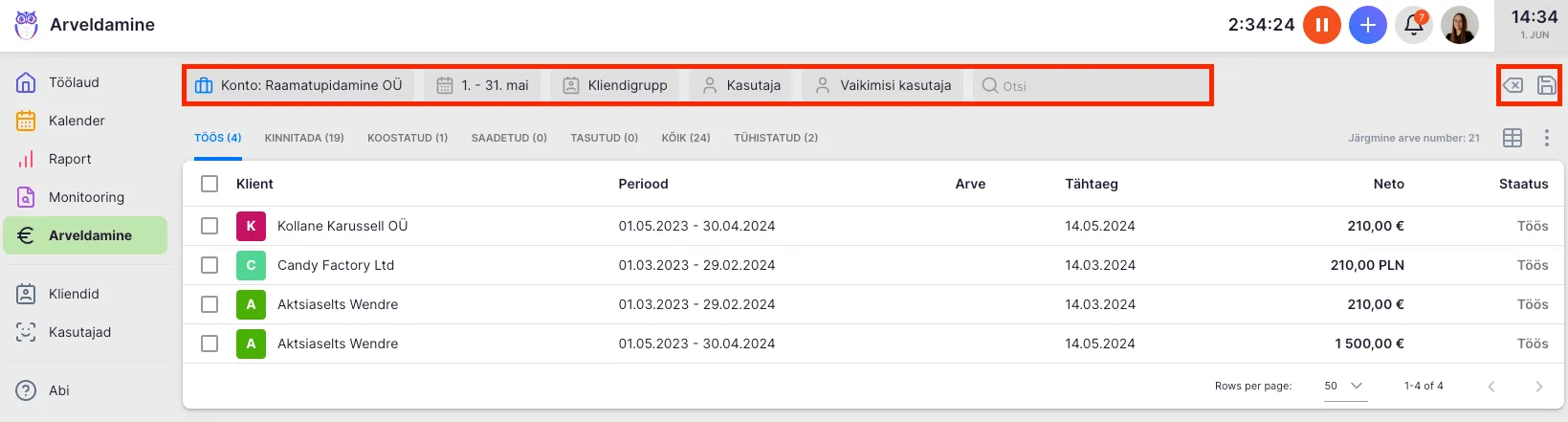Switch to the KINNITADA (19) tab
This screenshot has width=1568, height=422.
tap(304, 138)
